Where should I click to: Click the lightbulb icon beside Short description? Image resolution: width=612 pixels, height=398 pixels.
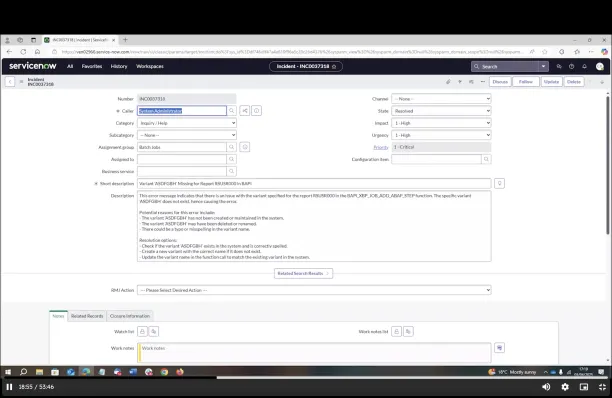tap(499, 183)
